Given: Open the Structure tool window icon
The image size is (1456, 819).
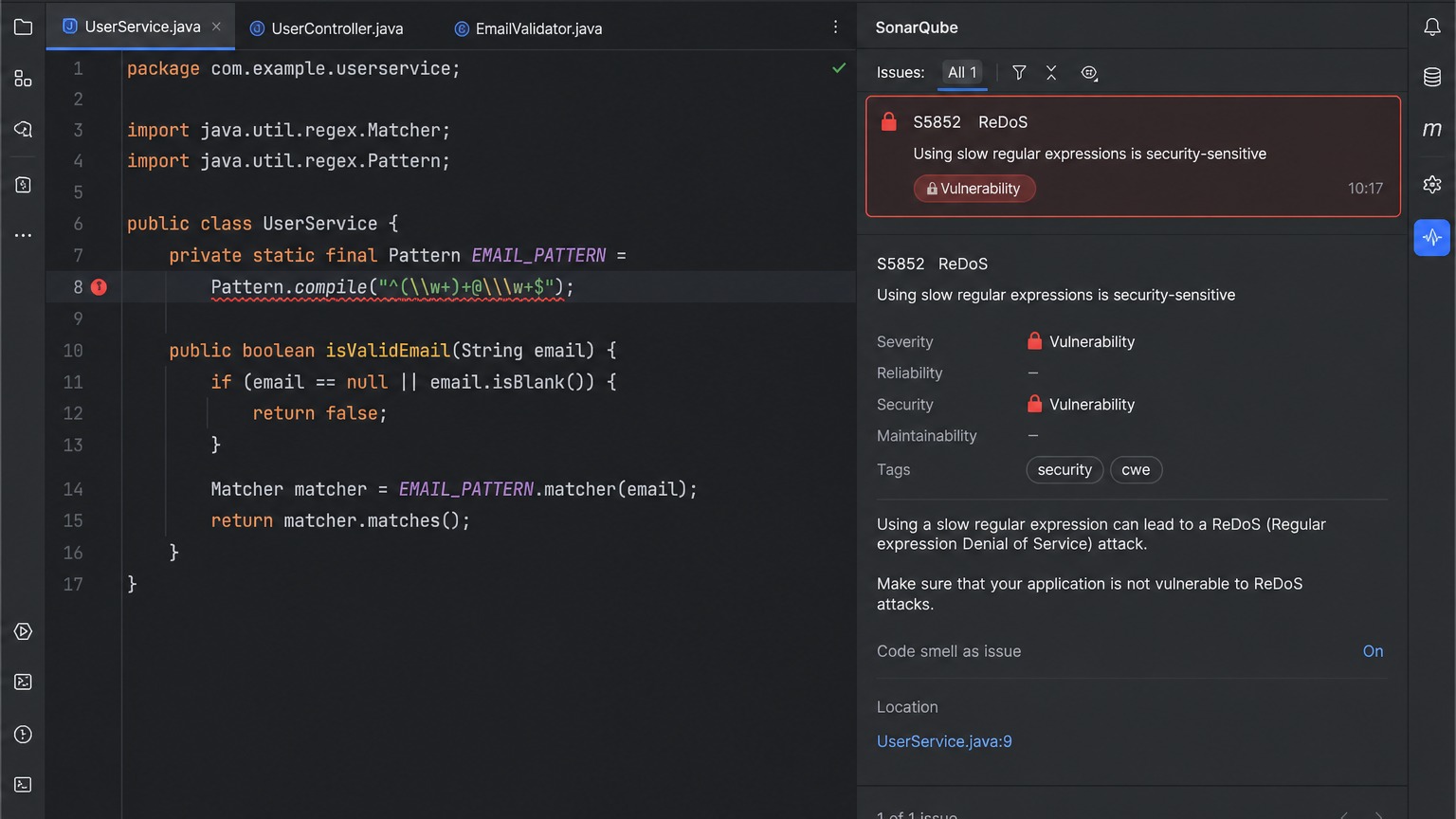Looking at the screenshot, I should coord(23,79).
